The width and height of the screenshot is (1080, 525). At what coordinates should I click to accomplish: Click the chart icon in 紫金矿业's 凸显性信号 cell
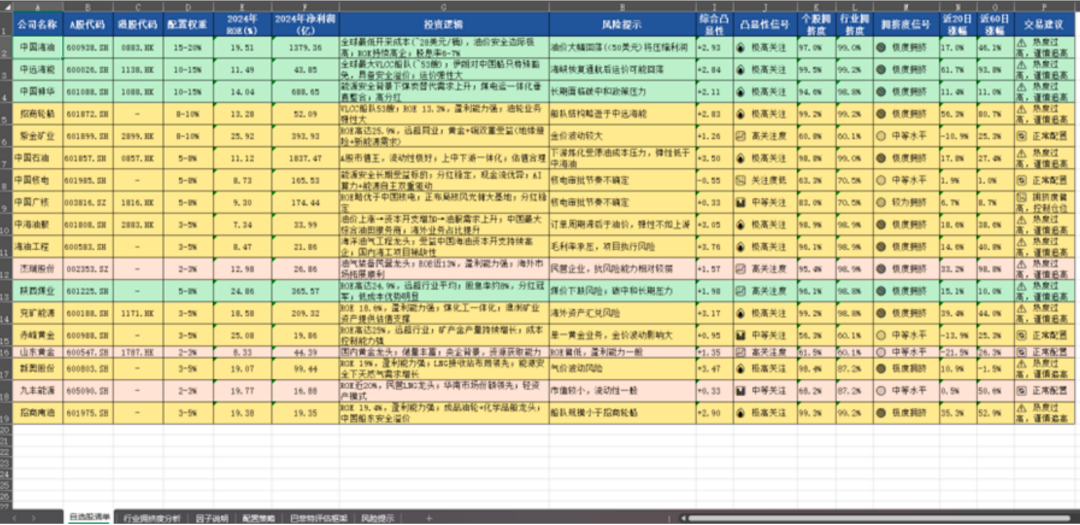pyautogui.click(x=740, y=136)
